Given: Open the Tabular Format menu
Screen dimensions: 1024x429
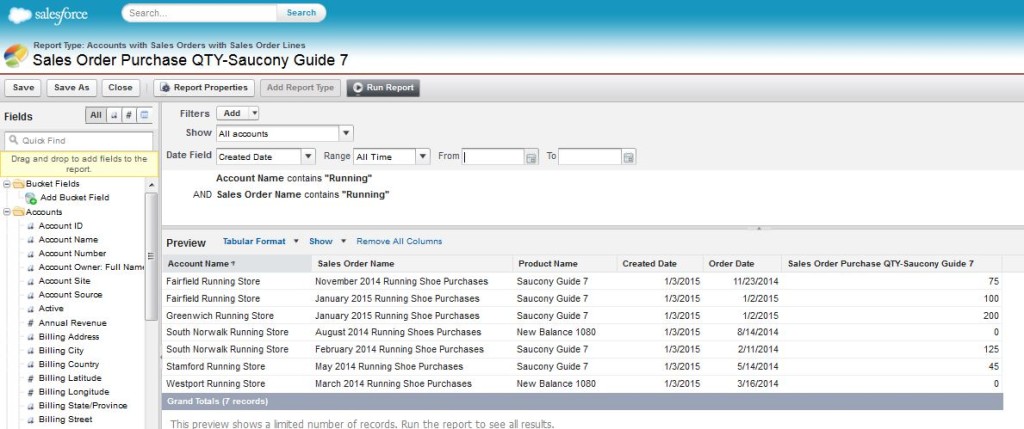Looking at the screenshot, I should [x=260, y=241].
